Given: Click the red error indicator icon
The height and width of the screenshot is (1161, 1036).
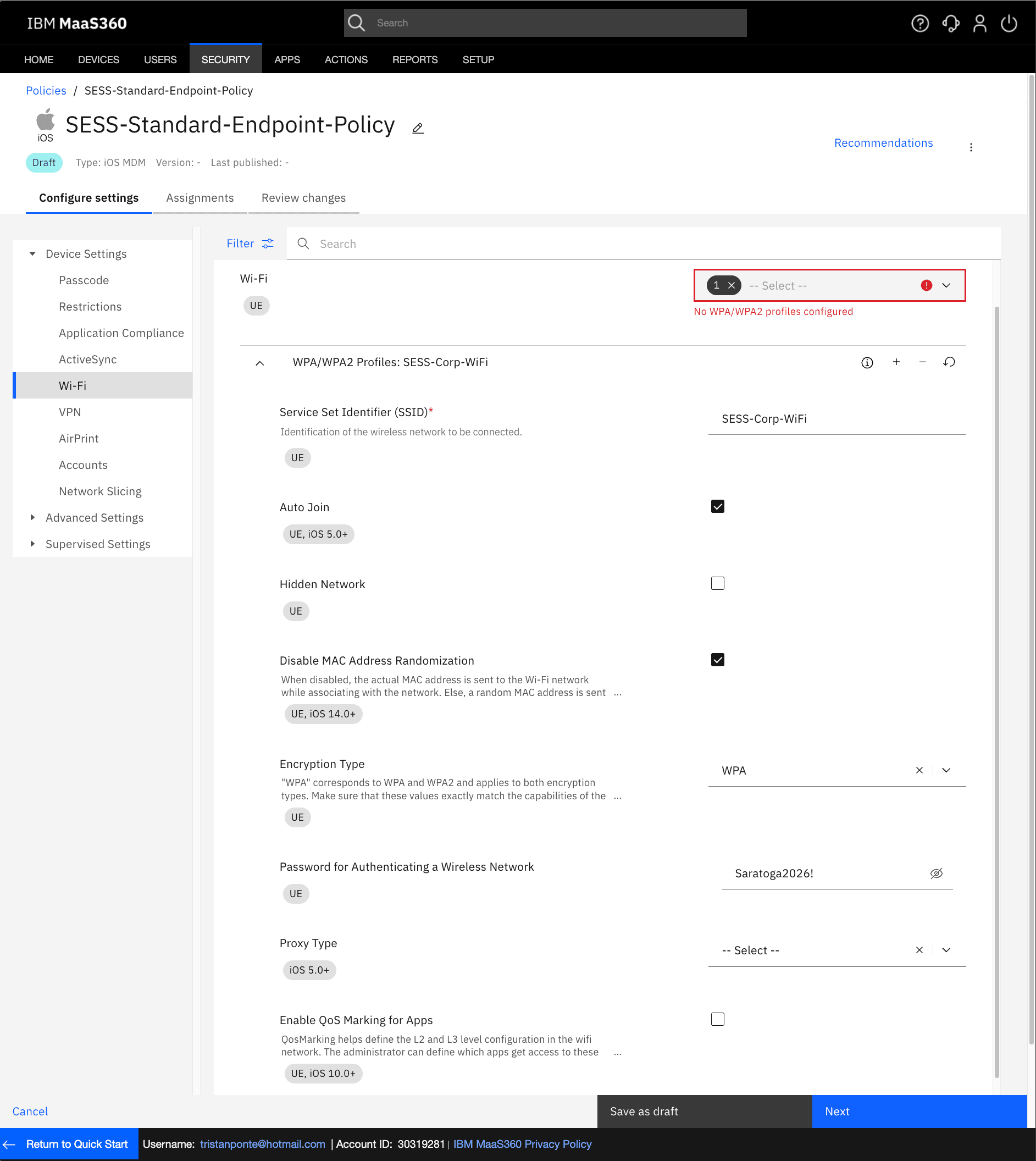Looking at the screenshot, I should 926,285.
